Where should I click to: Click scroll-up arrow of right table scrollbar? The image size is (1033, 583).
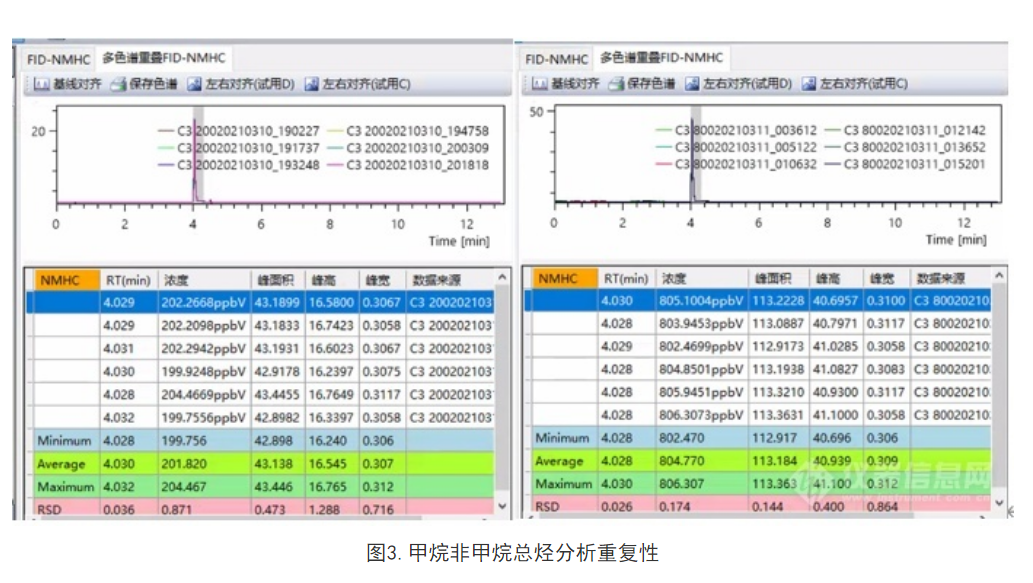click(998, 275)
